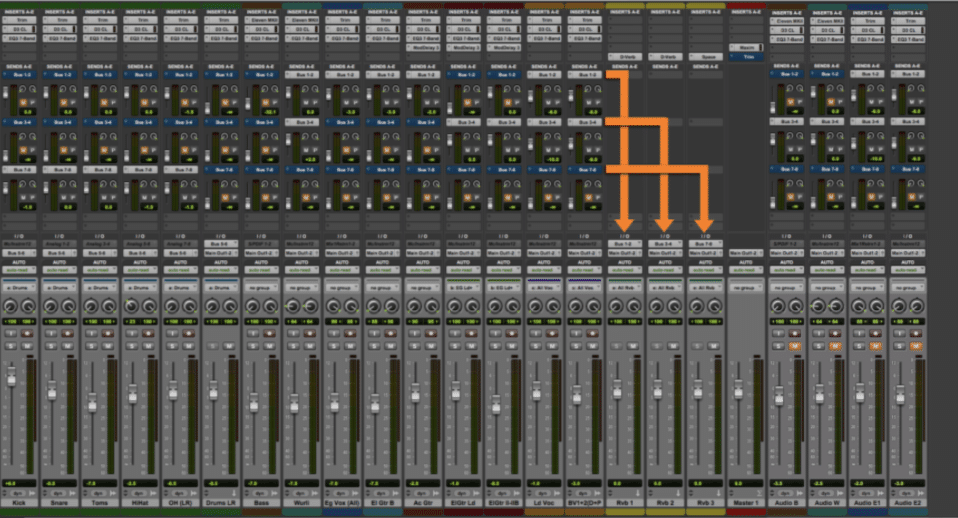Click the Master 1 volume fader

[738, 390]
